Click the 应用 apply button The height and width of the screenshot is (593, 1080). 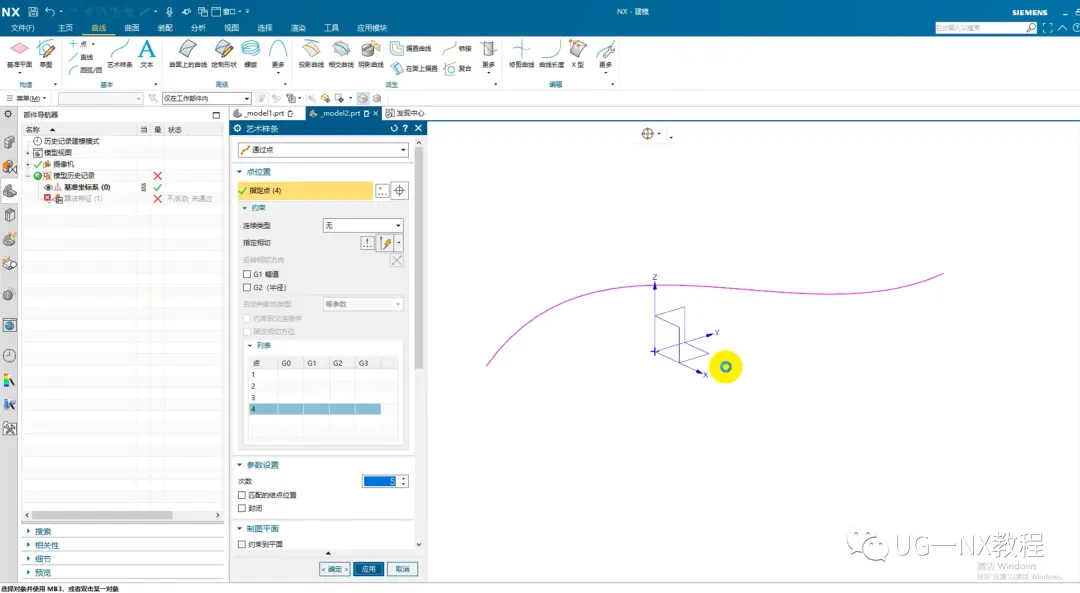pyautogui.click(x=368, y=569)
